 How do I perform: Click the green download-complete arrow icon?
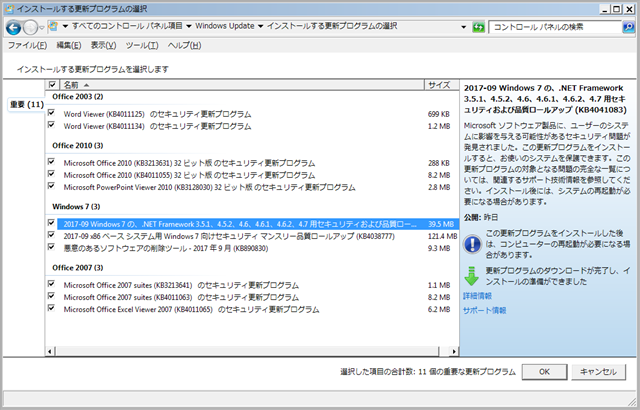(x=471, y=276)
